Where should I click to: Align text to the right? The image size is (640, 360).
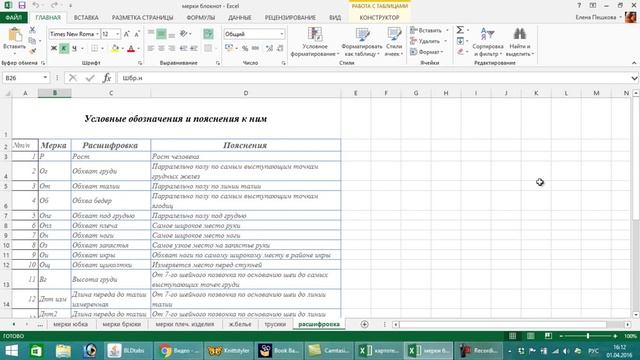172,48
